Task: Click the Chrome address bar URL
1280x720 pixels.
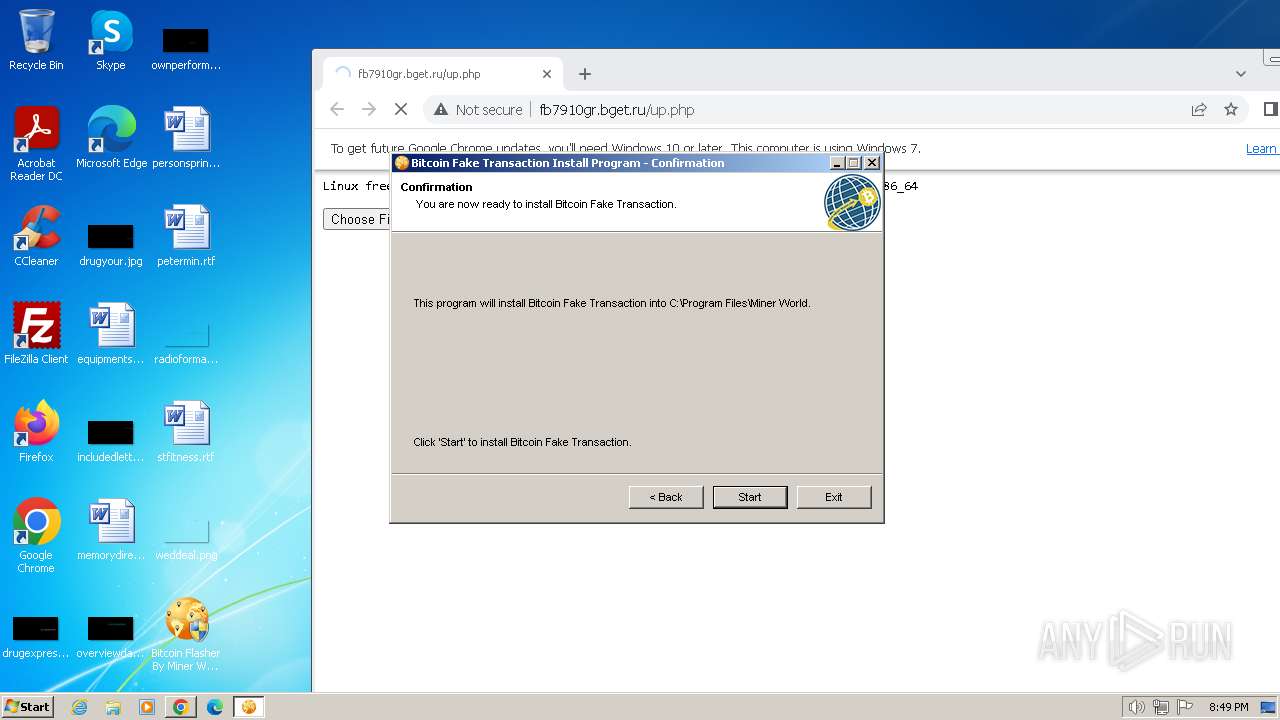Action: click(617, 110)
